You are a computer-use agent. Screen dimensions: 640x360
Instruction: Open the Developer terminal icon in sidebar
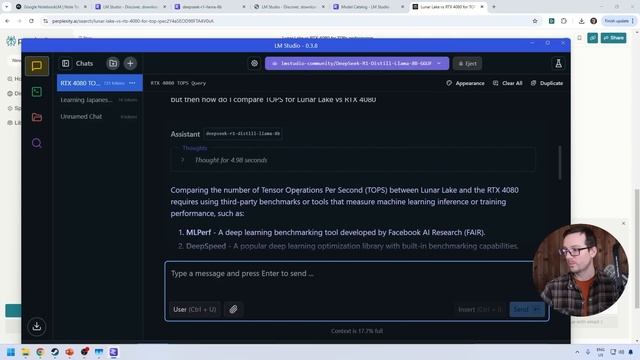pyautogui.click(x=37, y=92)
